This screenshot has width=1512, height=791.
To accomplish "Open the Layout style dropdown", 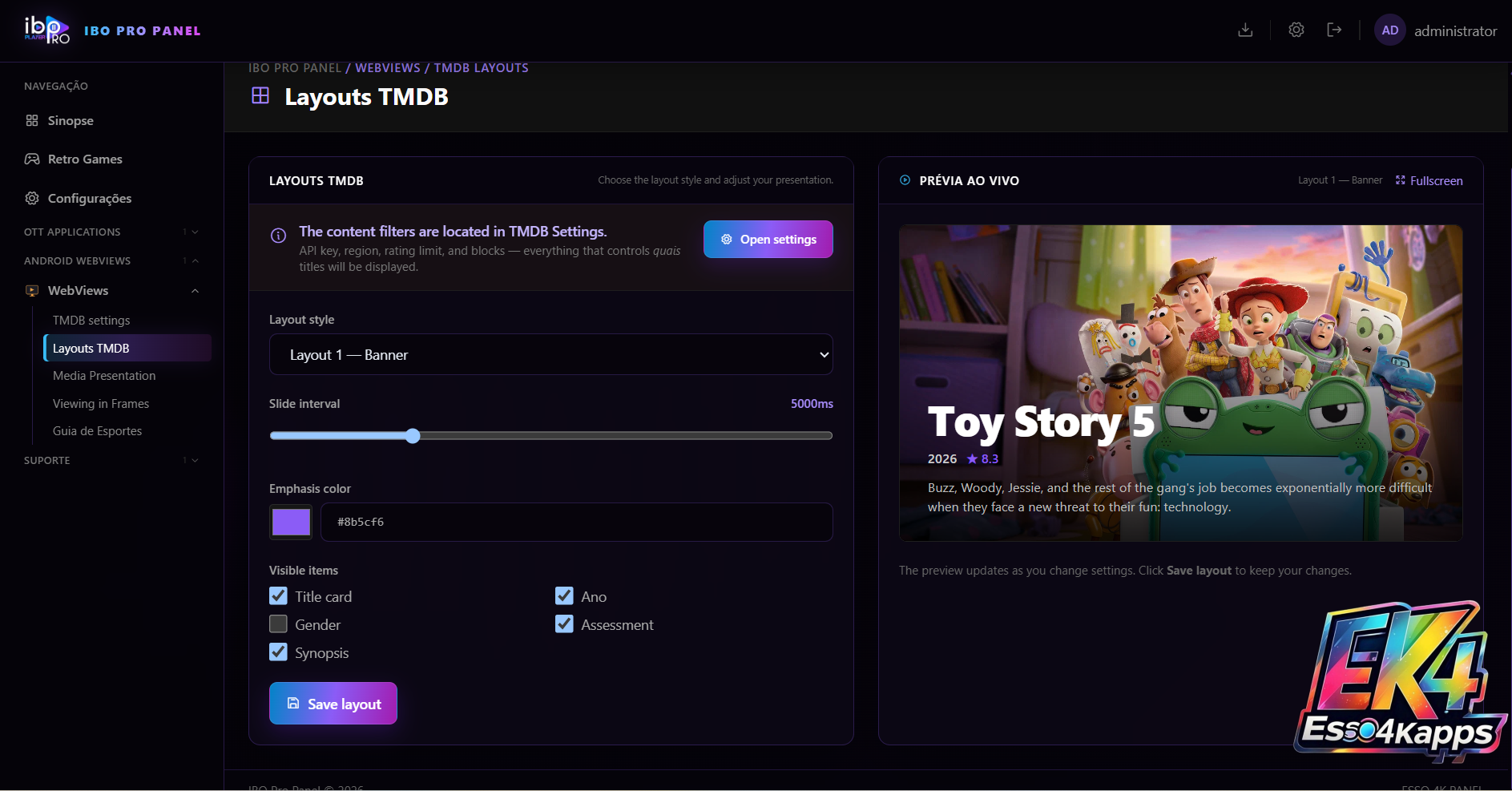I will click(551, 354).
